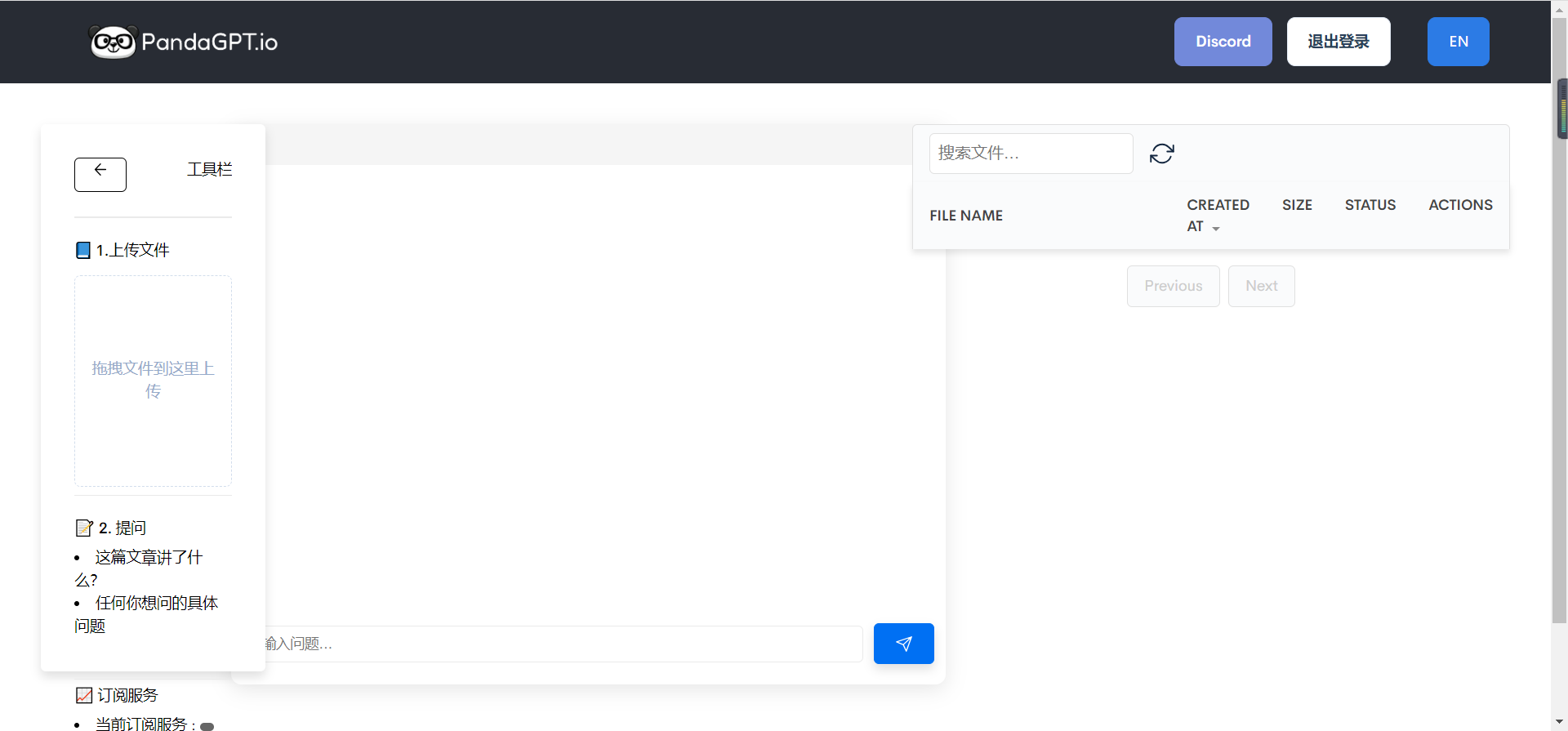Focus the 输入问题 question input box

coord(563,644)
